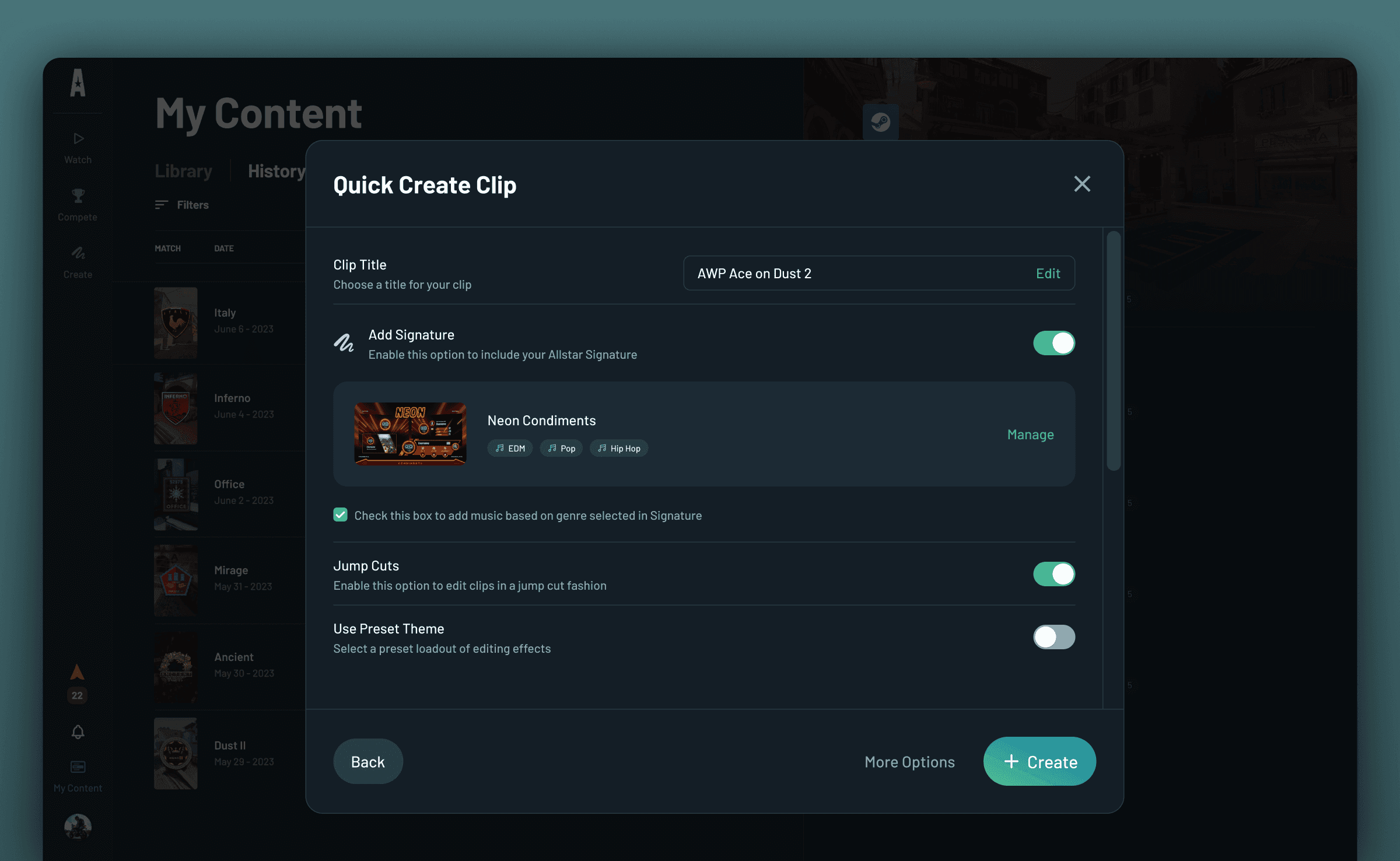Open My Content sidebar icon
The width and height of the screenshot is (1400, 861).
78,767
